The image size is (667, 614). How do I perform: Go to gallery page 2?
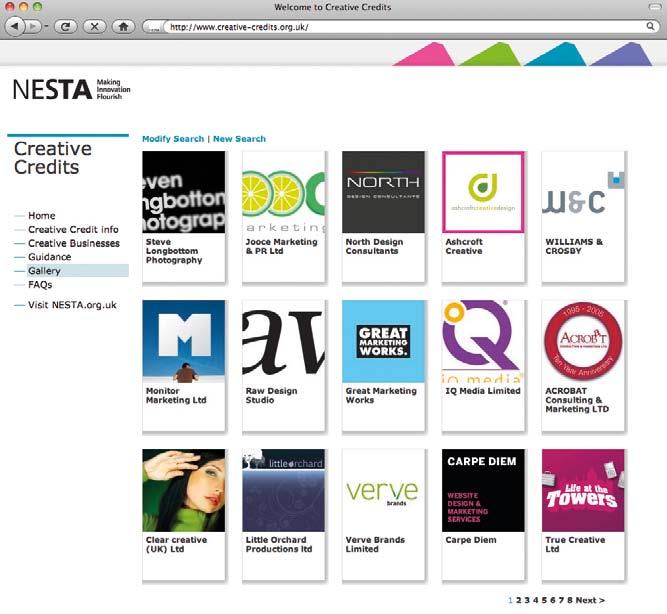[x=519, y=600]
